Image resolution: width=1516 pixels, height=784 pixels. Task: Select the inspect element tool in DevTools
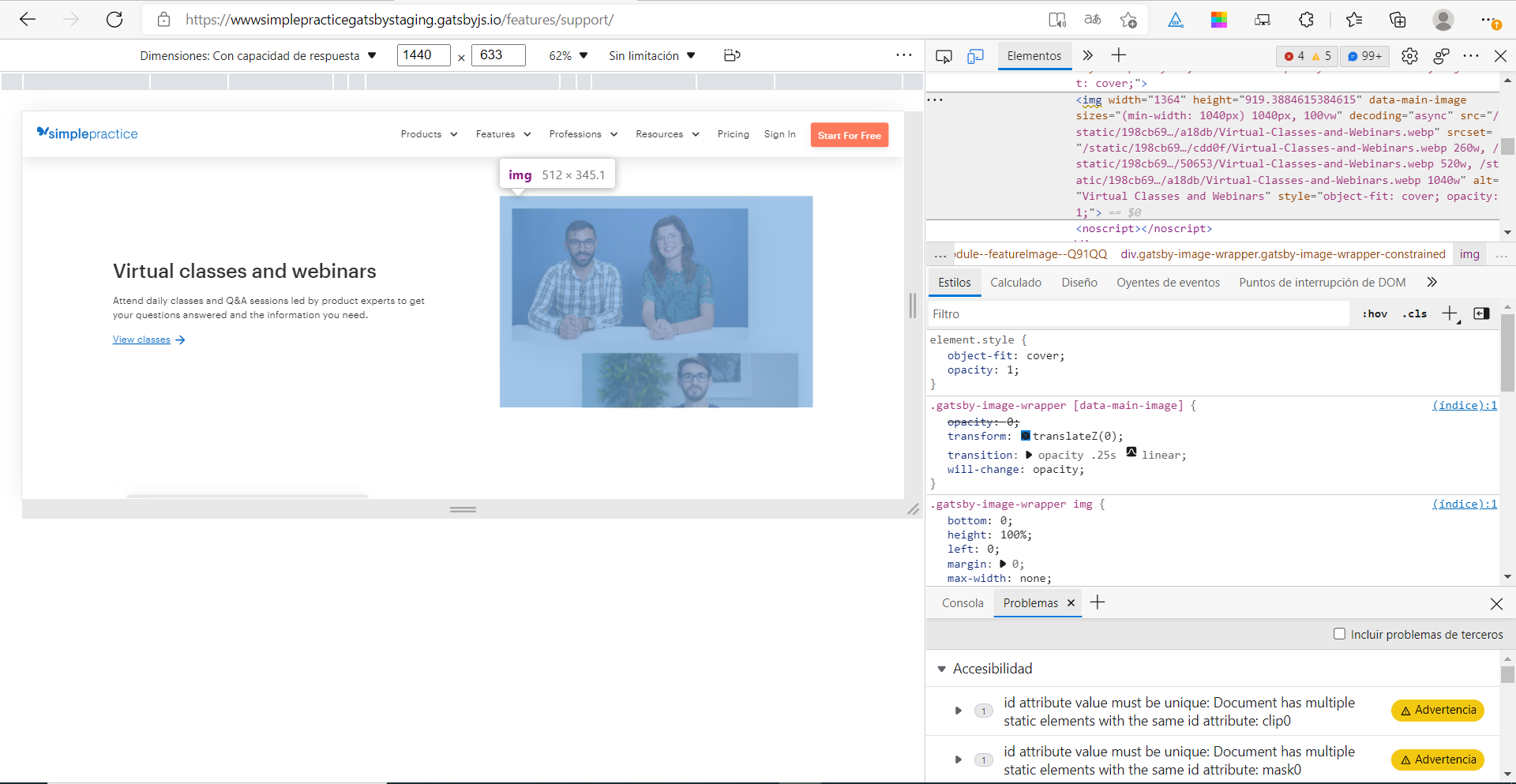click(944, 56)
